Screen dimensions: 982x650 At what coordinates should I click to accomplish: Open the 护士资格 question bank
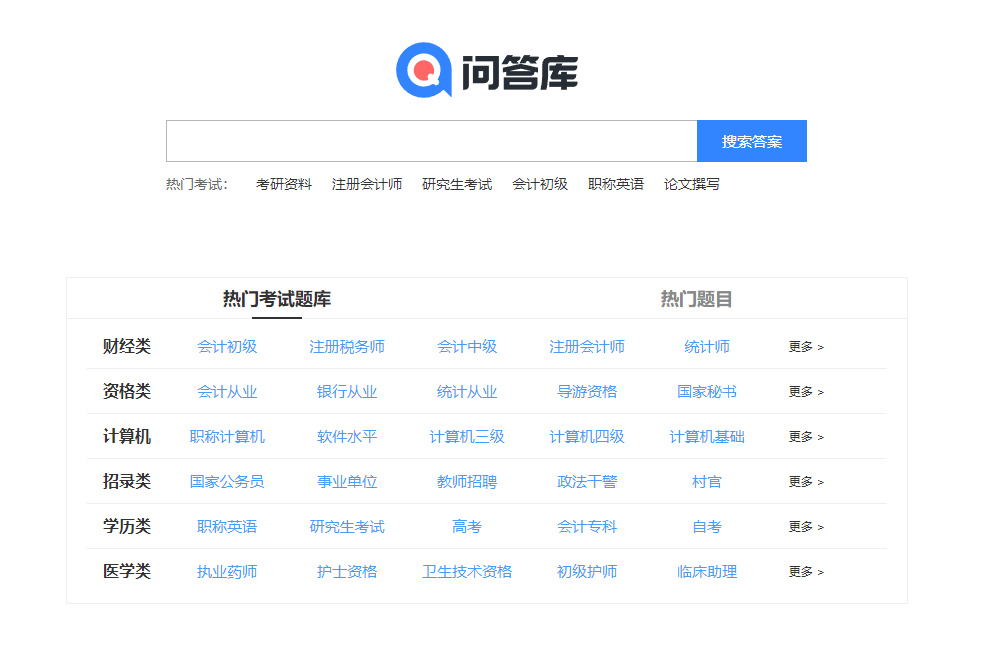(347, 571)
